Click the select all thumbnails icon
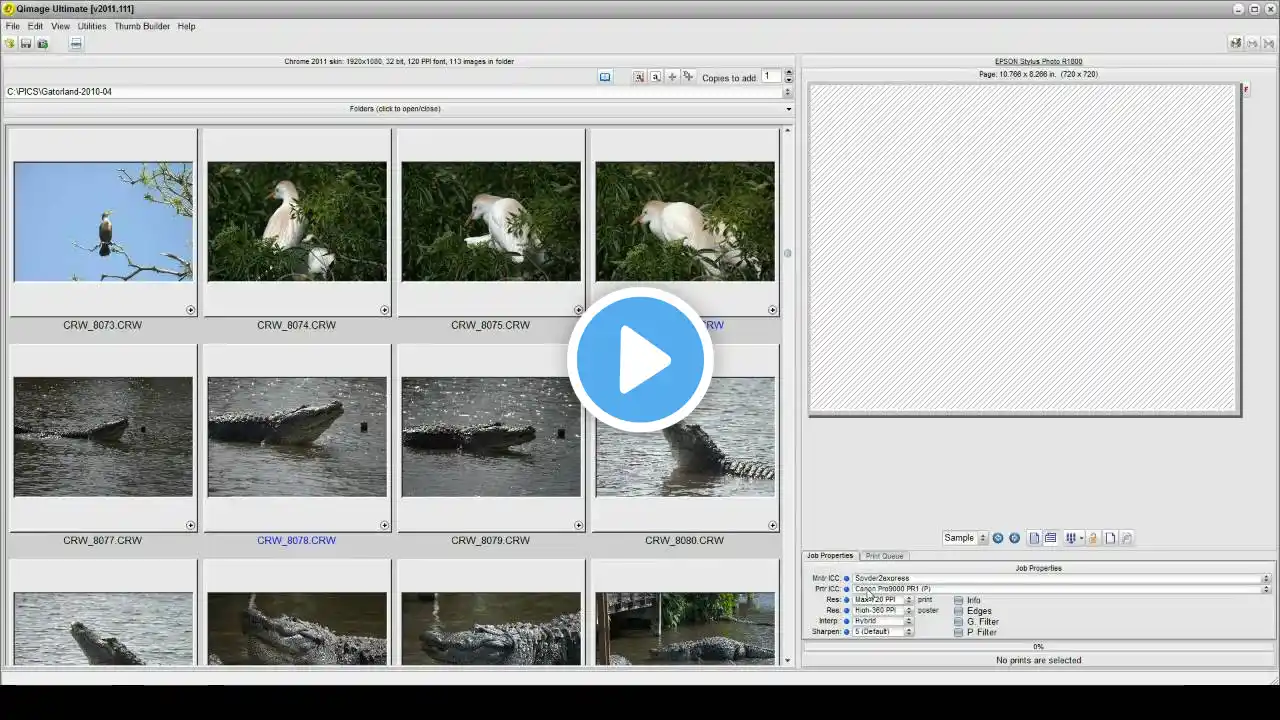The width and height of the screenshot is (1280, 720). pyautogui.click(x=639, y=77)
